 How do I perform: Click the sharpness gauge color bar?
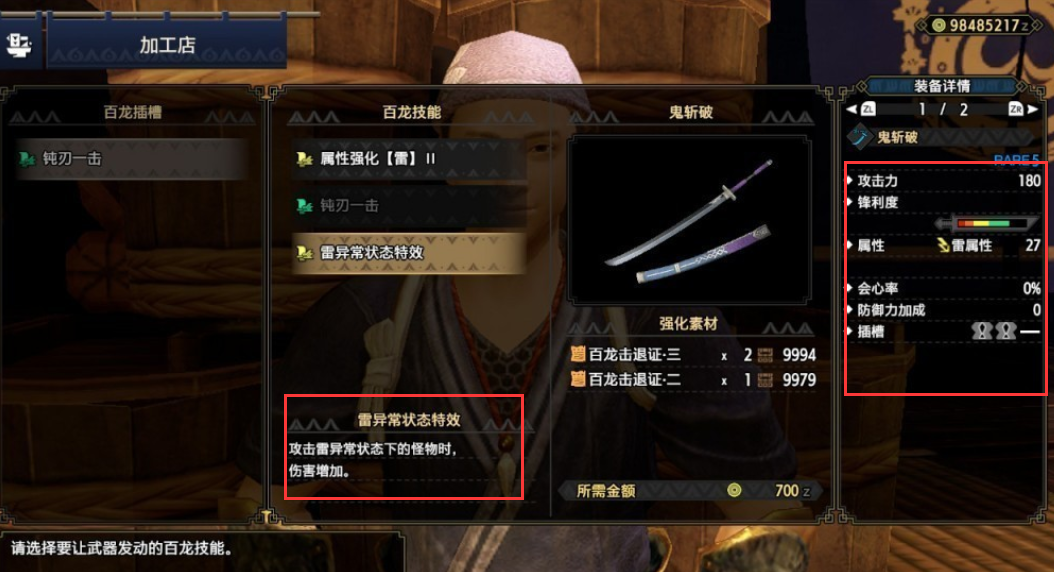[985, 223]
